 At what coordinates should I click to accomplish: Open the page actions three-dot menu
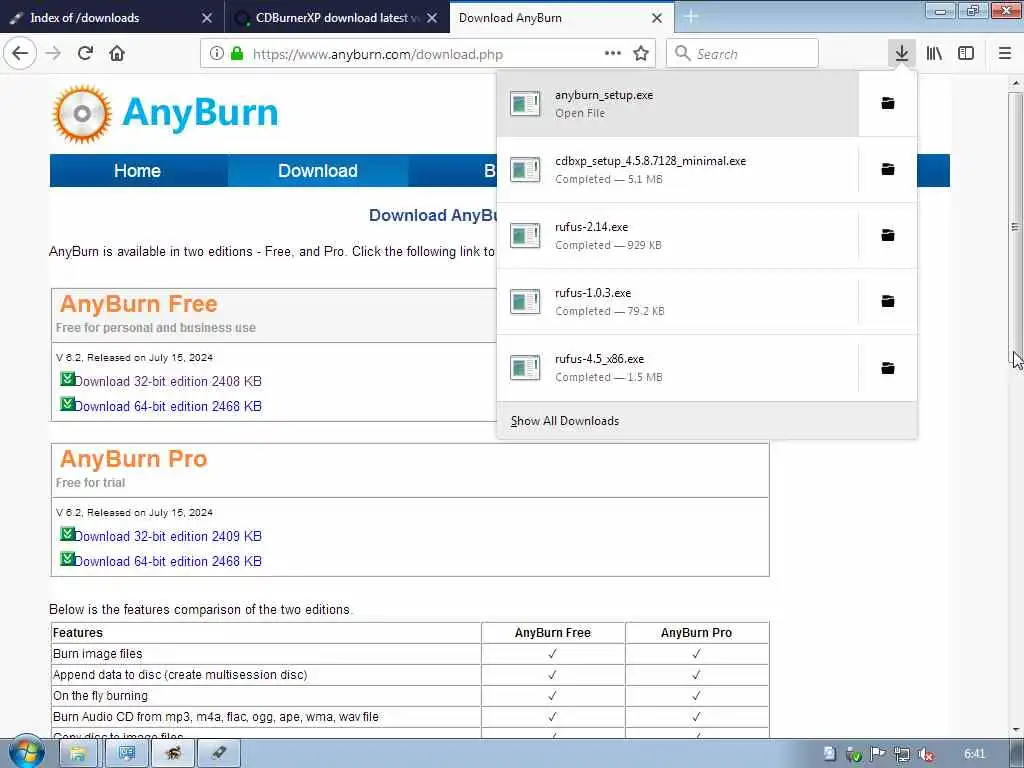point(613,54)
